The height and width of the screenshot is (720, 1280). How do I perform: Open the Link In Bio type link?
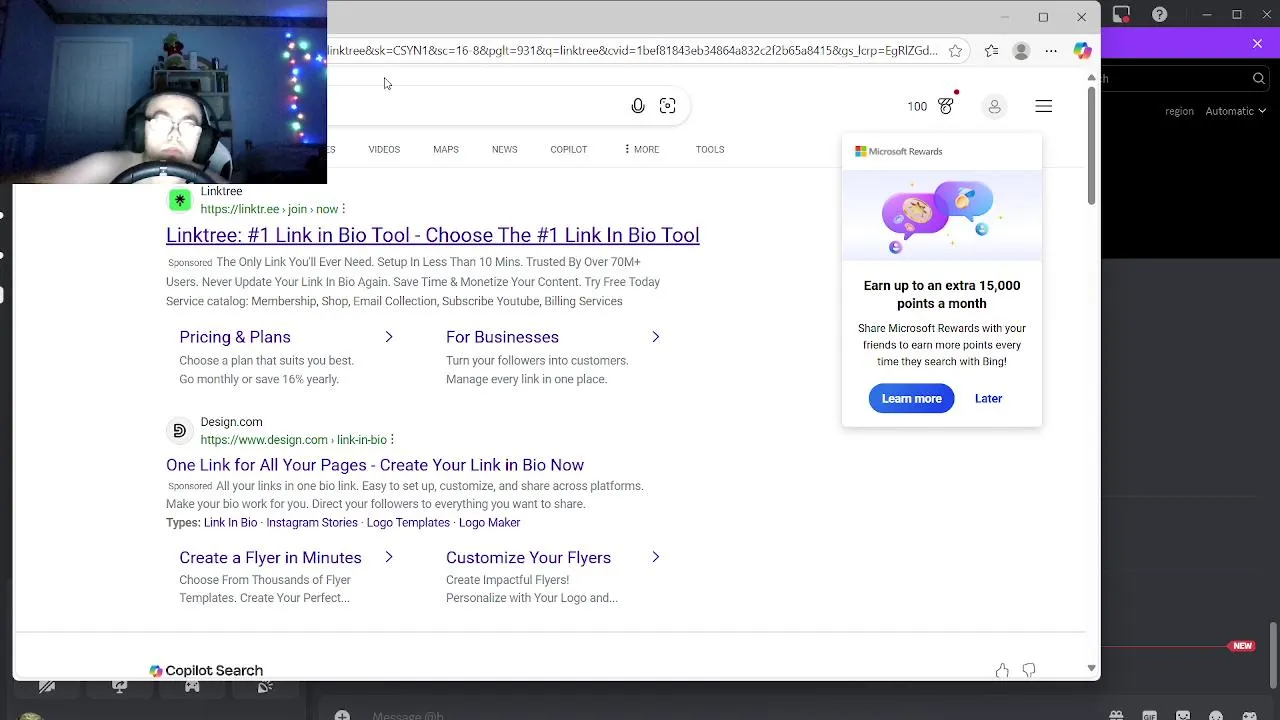(x=230, y=522)
